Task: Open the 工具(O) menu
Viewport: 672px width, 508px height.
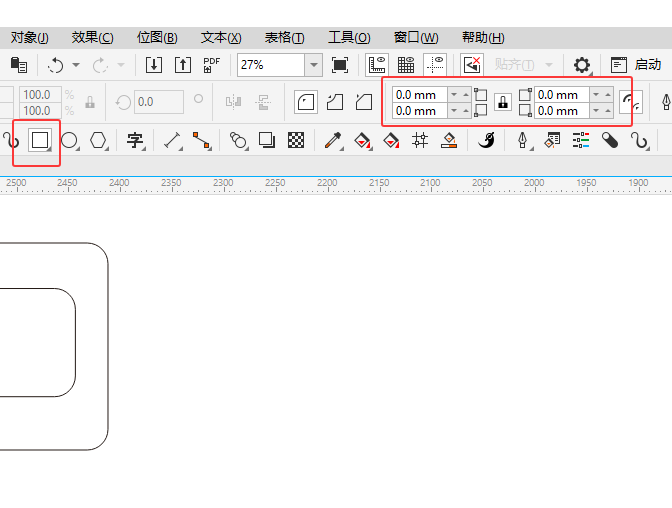Action: 349,38
